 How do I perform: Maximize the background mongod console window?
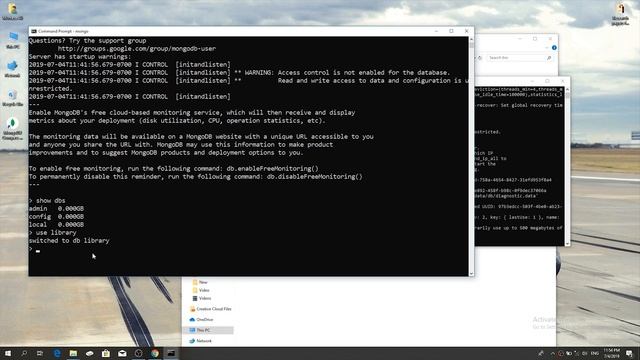[547, 81]
